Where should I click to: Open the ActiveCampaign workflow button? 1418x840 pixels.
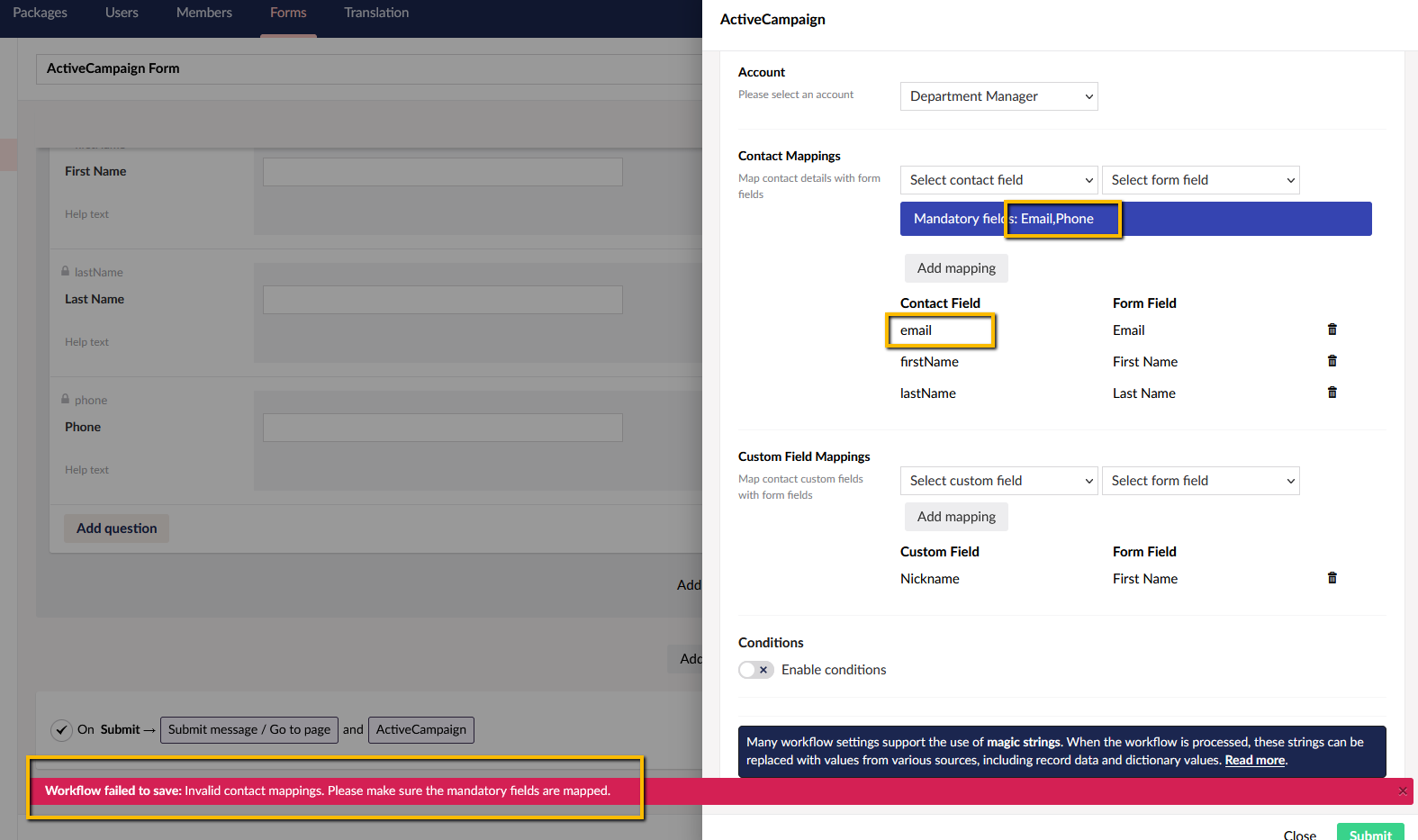[421, 729]
